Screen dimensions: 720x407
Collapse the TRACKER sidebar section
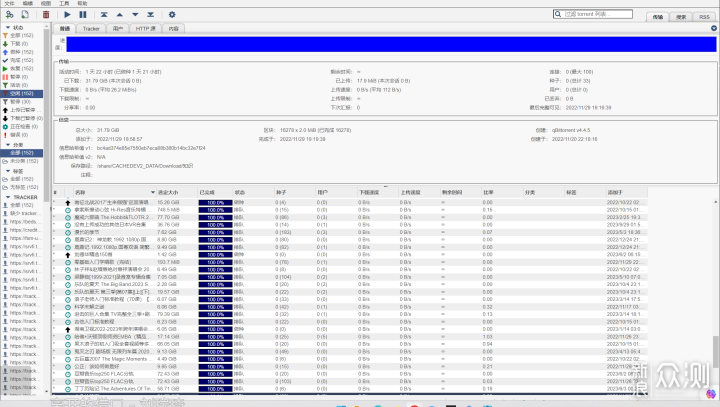[x=8, y=197]
